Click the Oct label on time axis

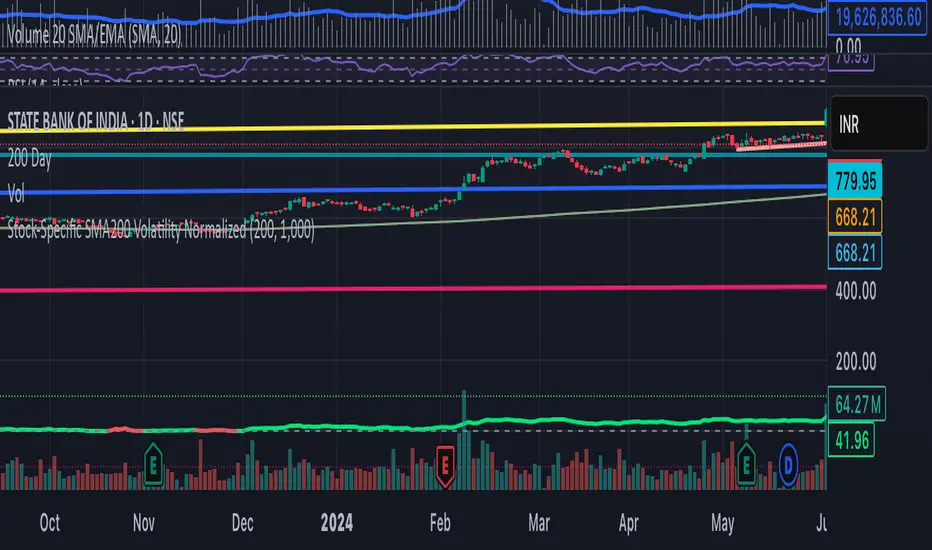49,523
